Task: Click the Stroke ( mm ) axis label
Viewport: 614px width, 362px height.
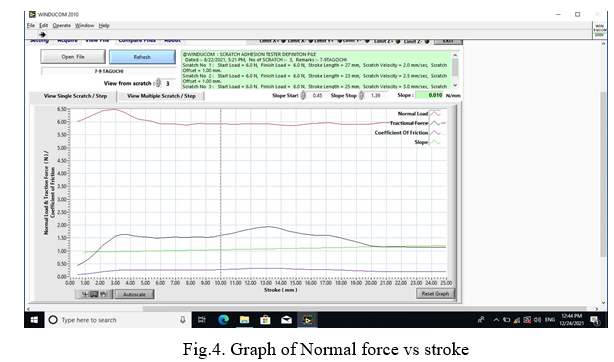Action: coord(280,290)
